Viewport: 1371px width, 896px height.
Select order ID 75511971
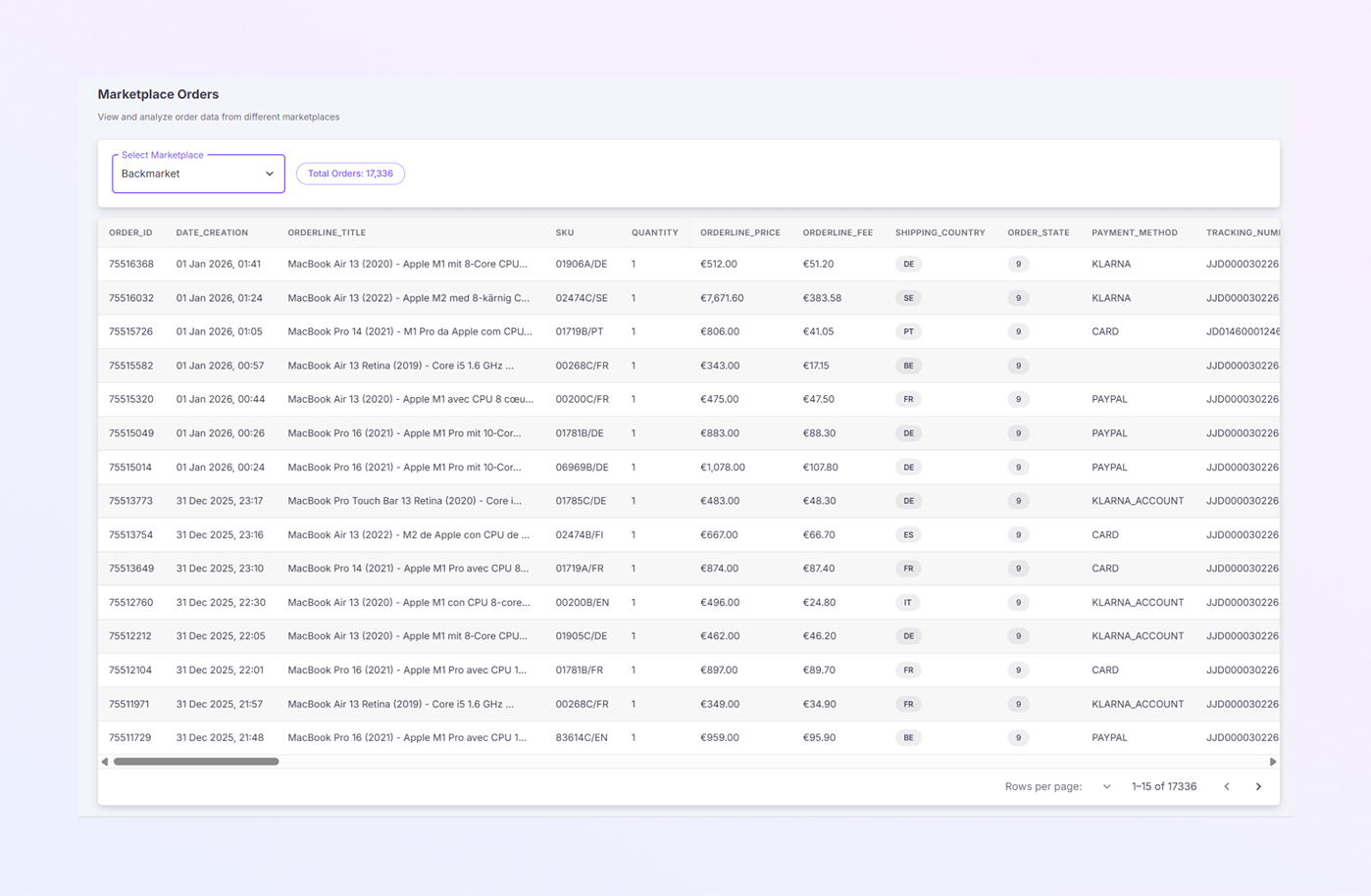coord(131,704)
